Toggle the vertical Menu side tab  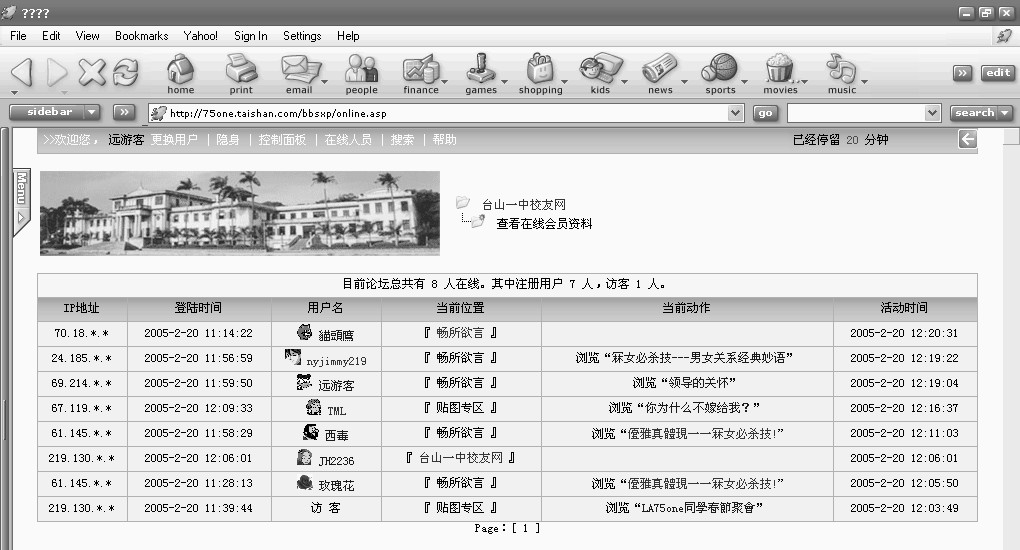tap(20, 200)
